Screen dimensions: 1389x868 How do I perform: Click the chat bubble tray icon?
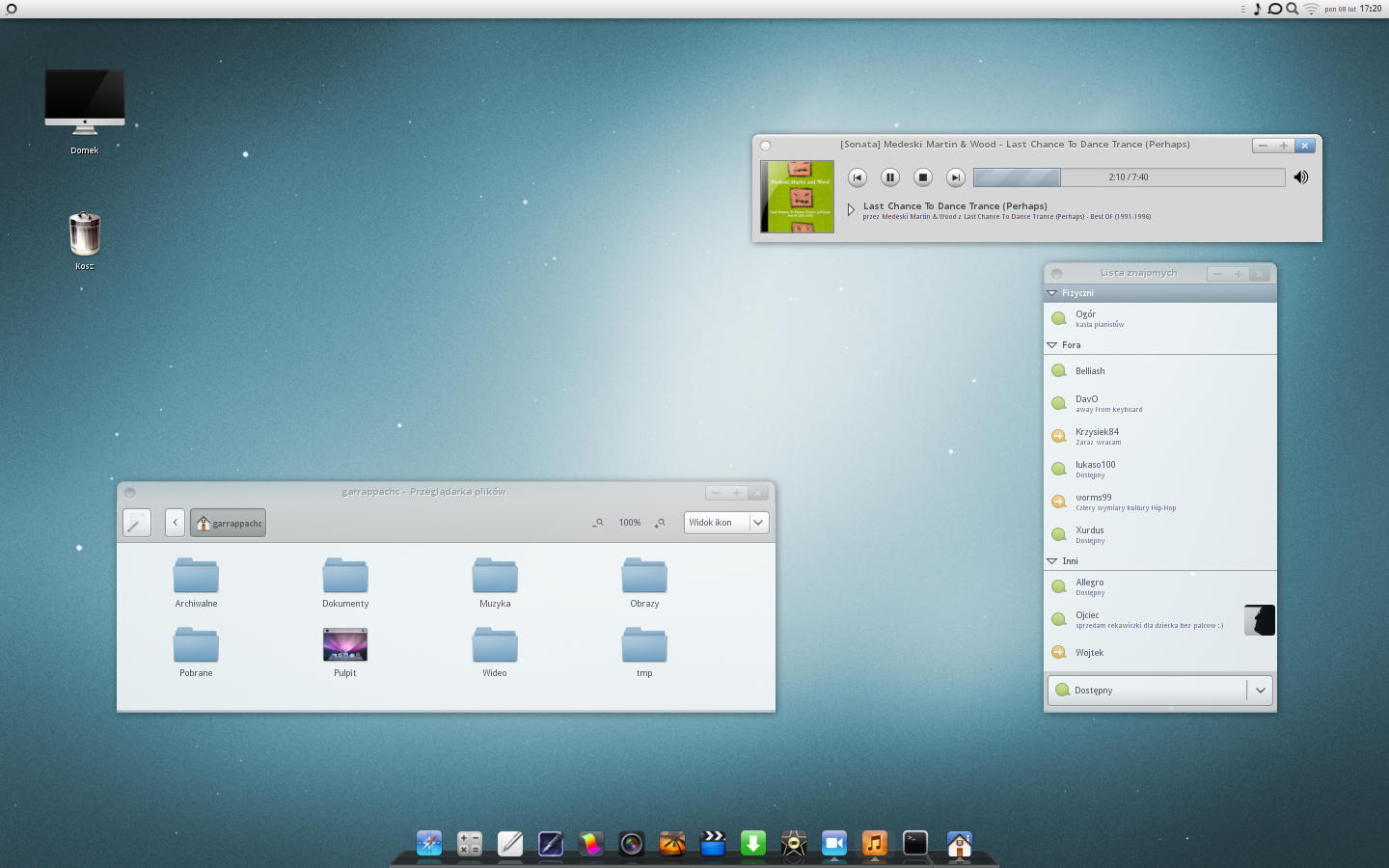click(x=1275, y=9)
